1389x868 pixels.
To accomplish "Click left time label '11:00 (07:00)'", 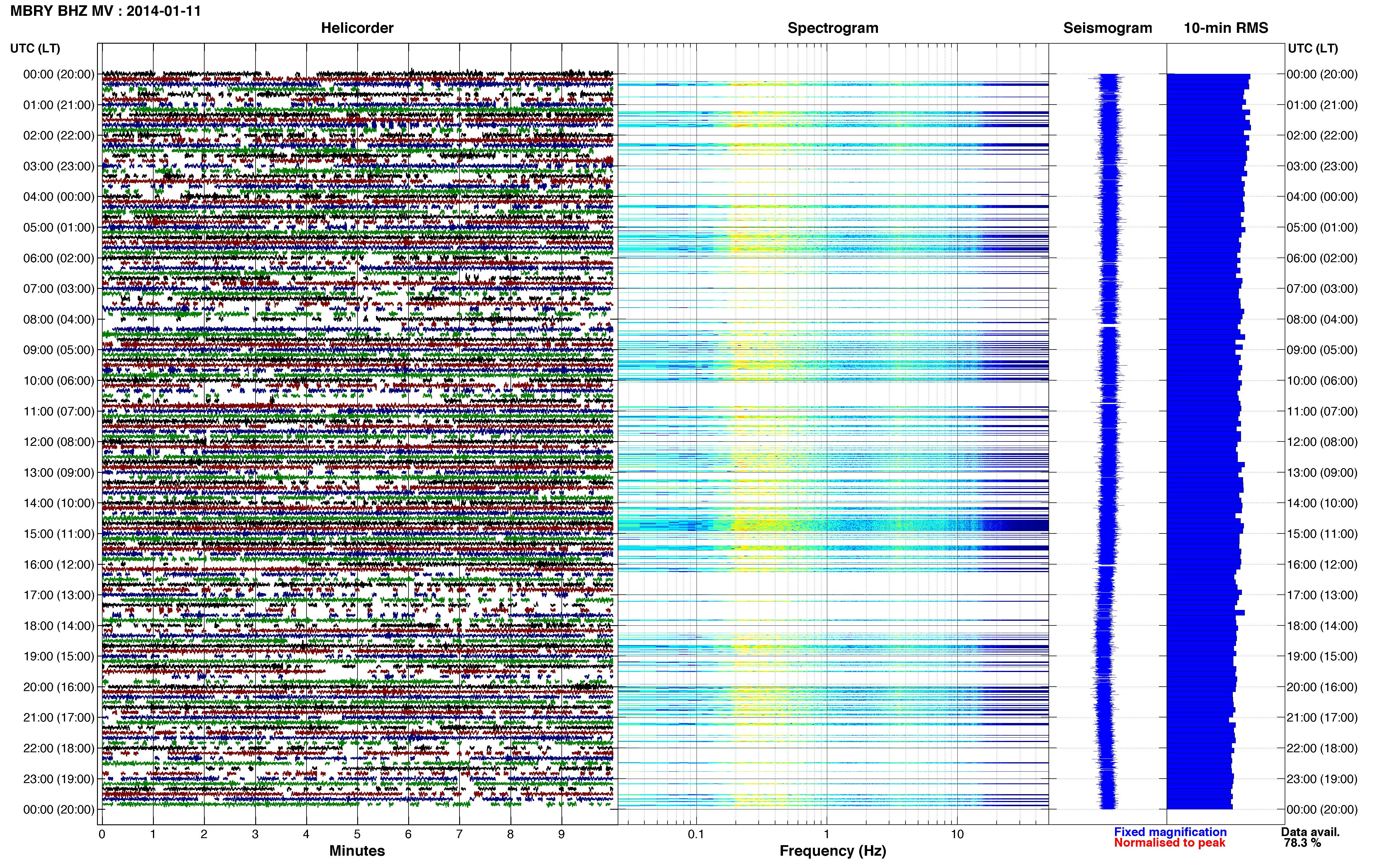I will pyautogui.click(x=59, y=411).
